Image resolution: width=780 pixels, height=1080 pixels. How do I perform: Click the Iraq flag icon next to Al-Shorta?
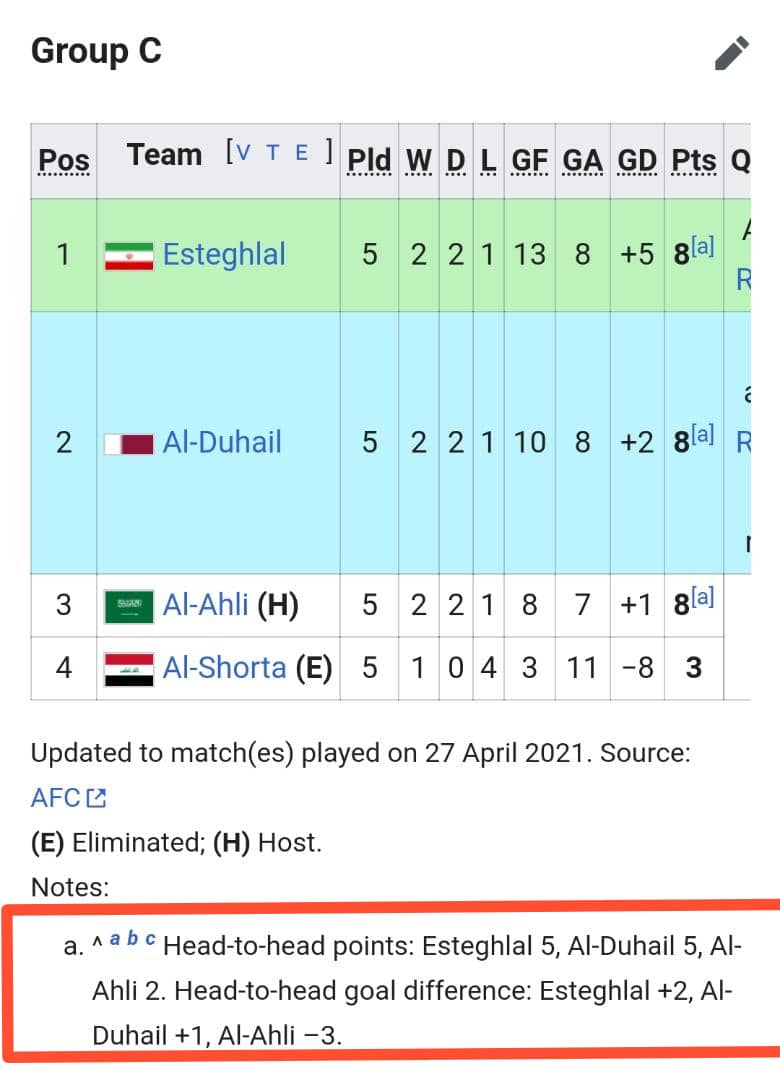pos(129,669)
